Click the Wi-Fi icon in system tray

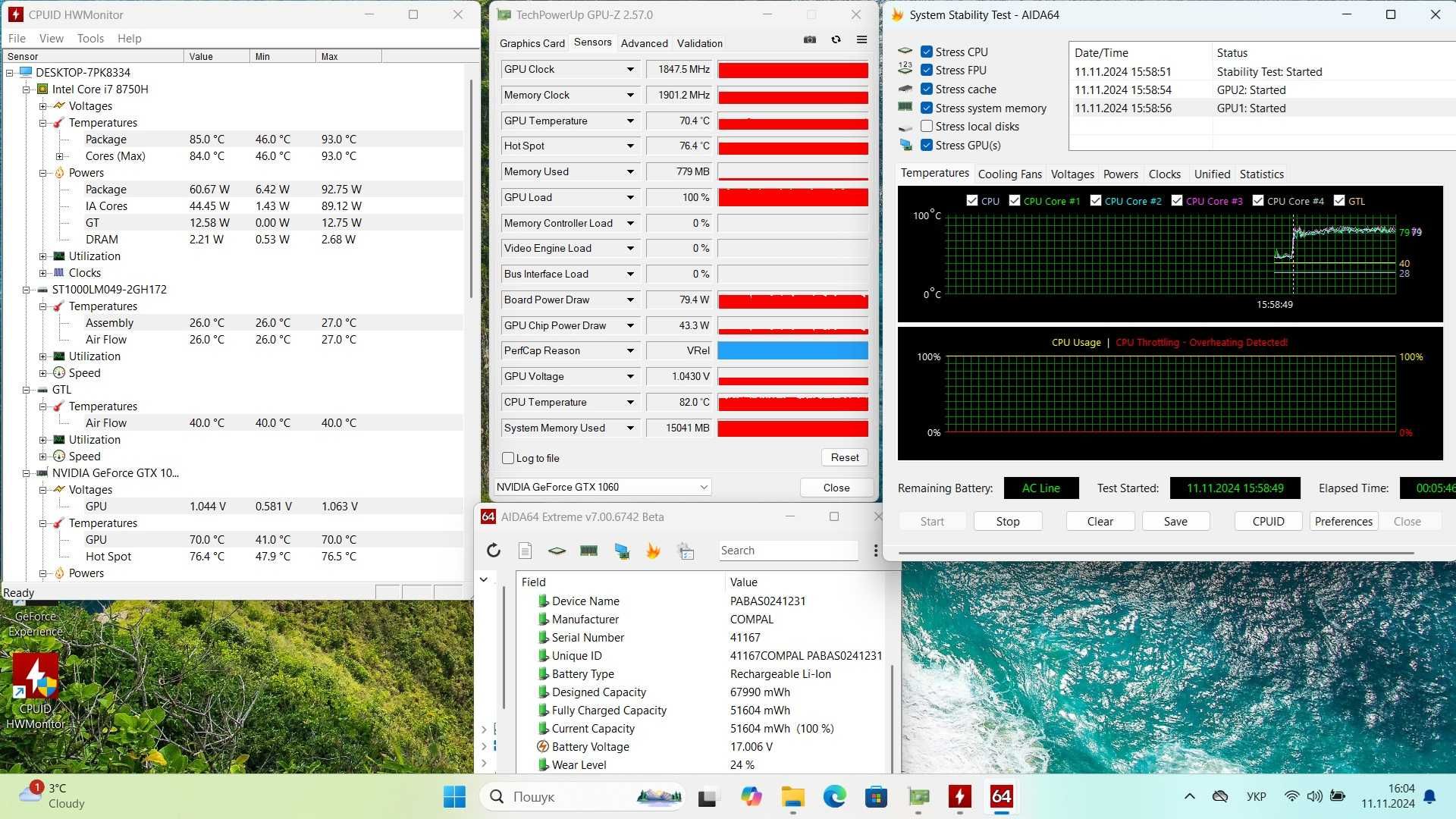1291,796
